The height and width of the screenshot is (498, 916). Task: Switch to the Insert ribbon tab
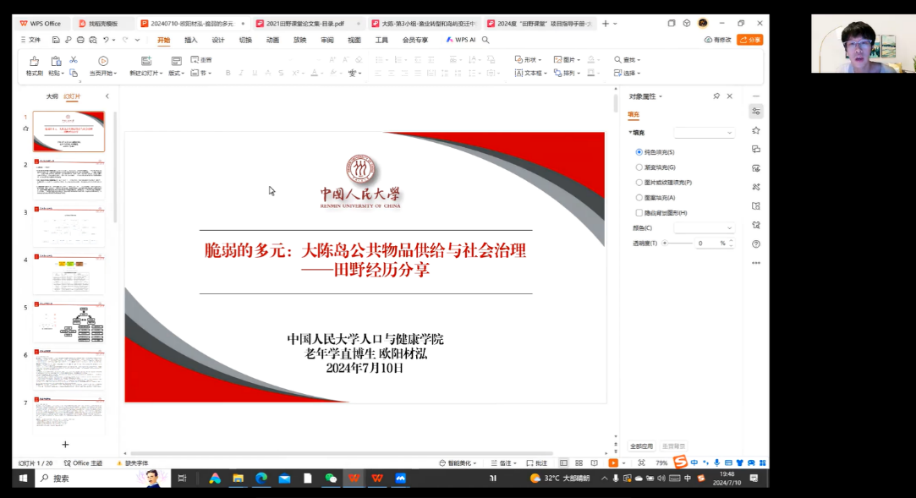[191, 40]
